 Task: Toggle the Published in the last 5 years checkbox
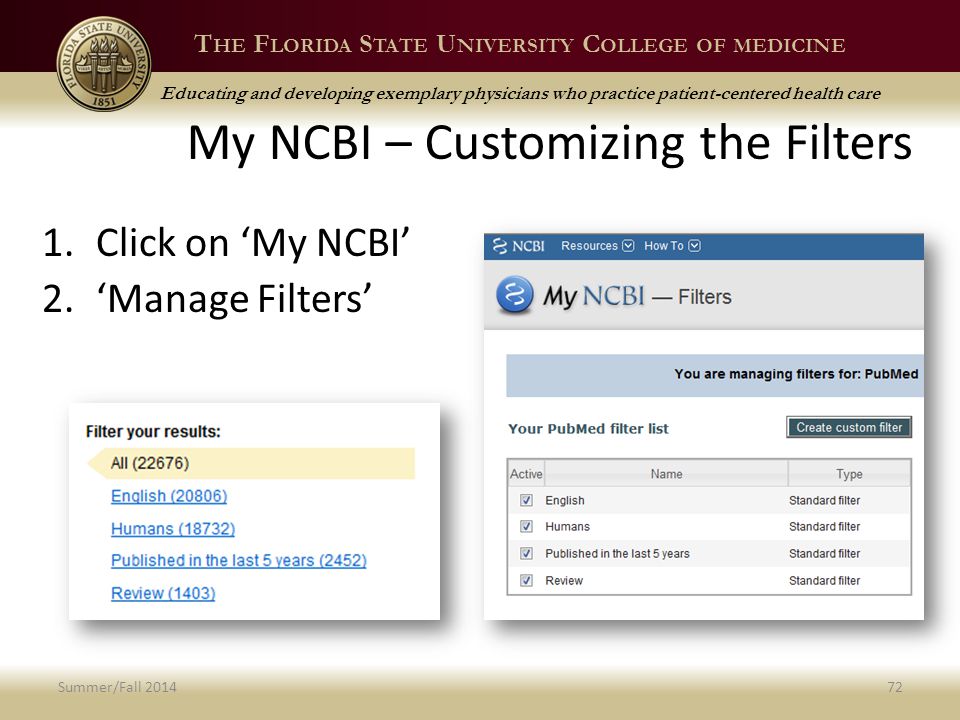click(x=526, y=553)
